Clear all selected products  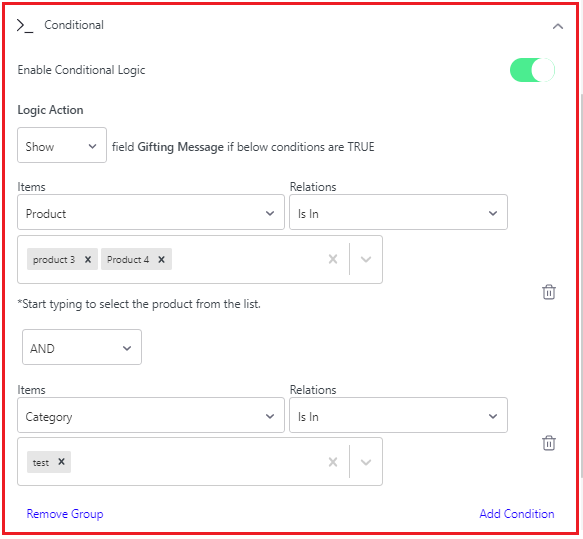pyautogui.click(x=333, y=259)
